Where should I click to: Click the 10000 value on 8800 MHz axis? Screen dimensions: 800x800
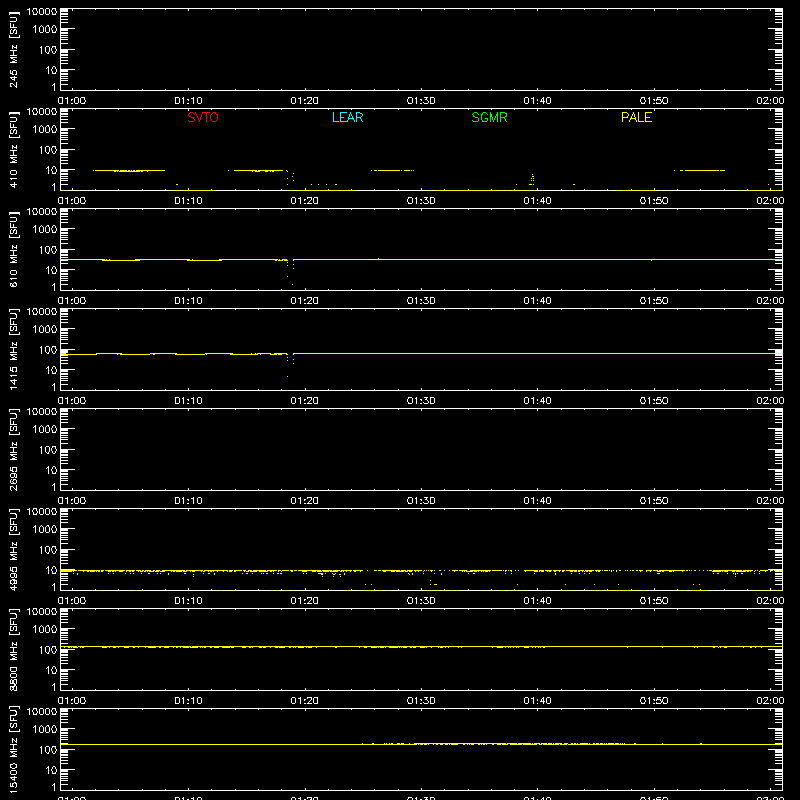pos(42,612)
